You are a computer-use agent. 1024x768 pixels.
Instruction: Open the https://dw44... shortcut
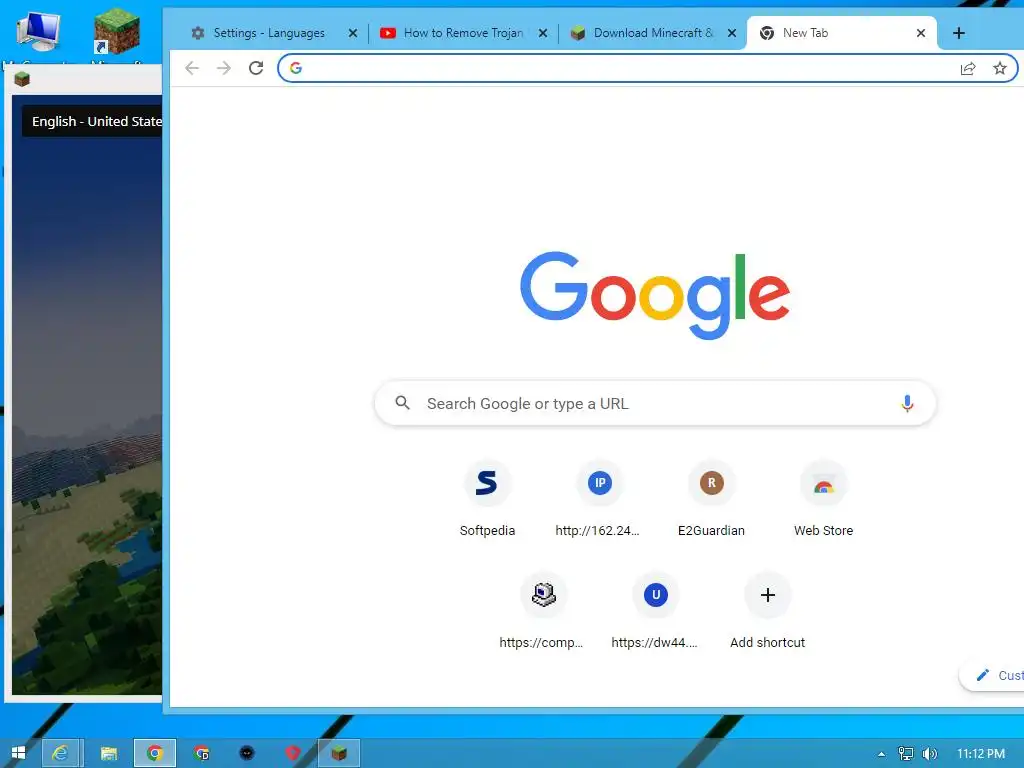click(655, 612)
